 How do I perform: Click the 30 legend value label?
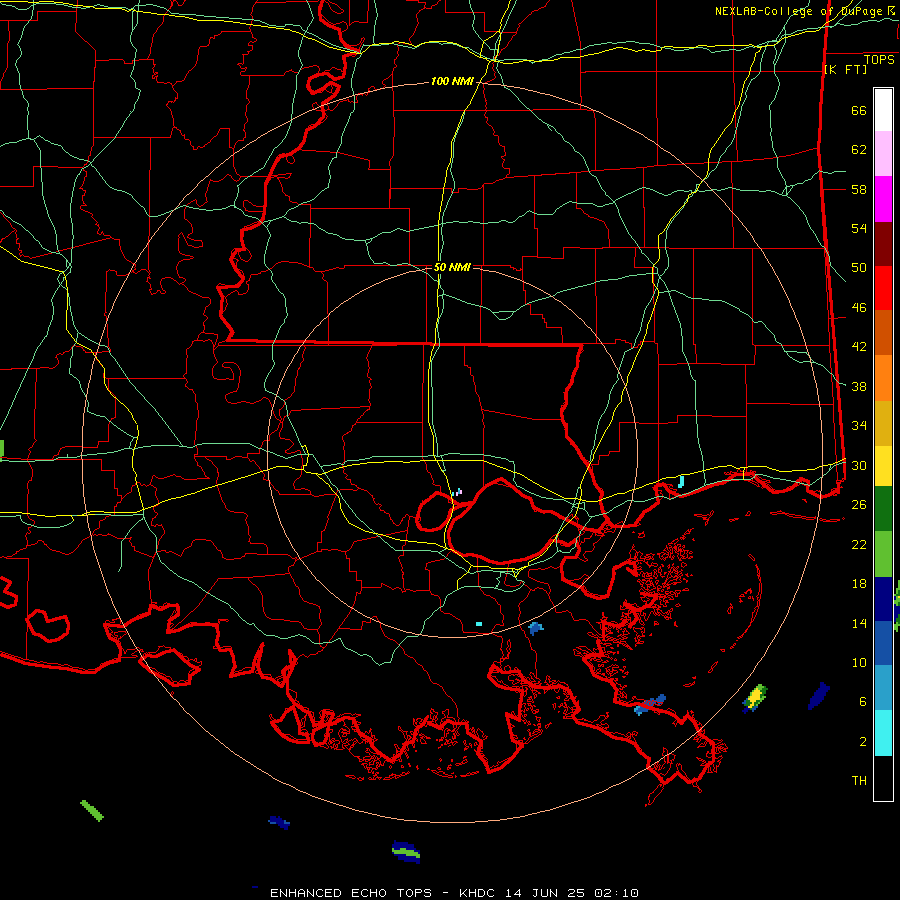coord(859,465)
